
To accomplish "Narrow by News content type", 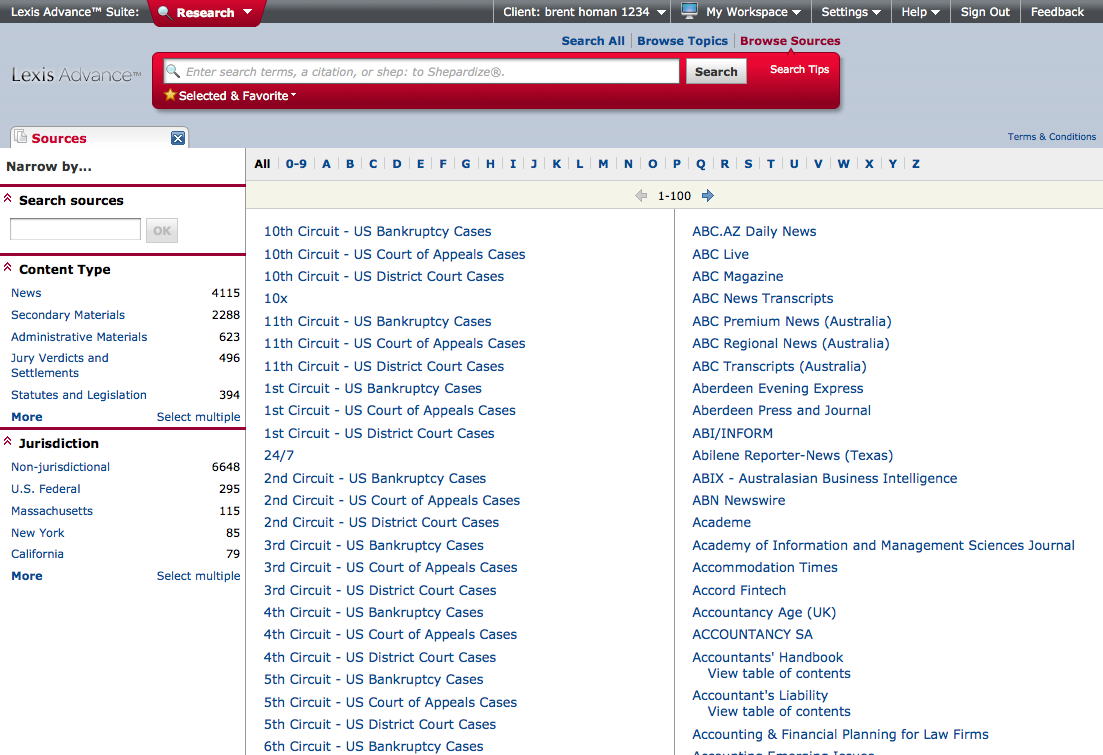I will (x=26, y=293).
